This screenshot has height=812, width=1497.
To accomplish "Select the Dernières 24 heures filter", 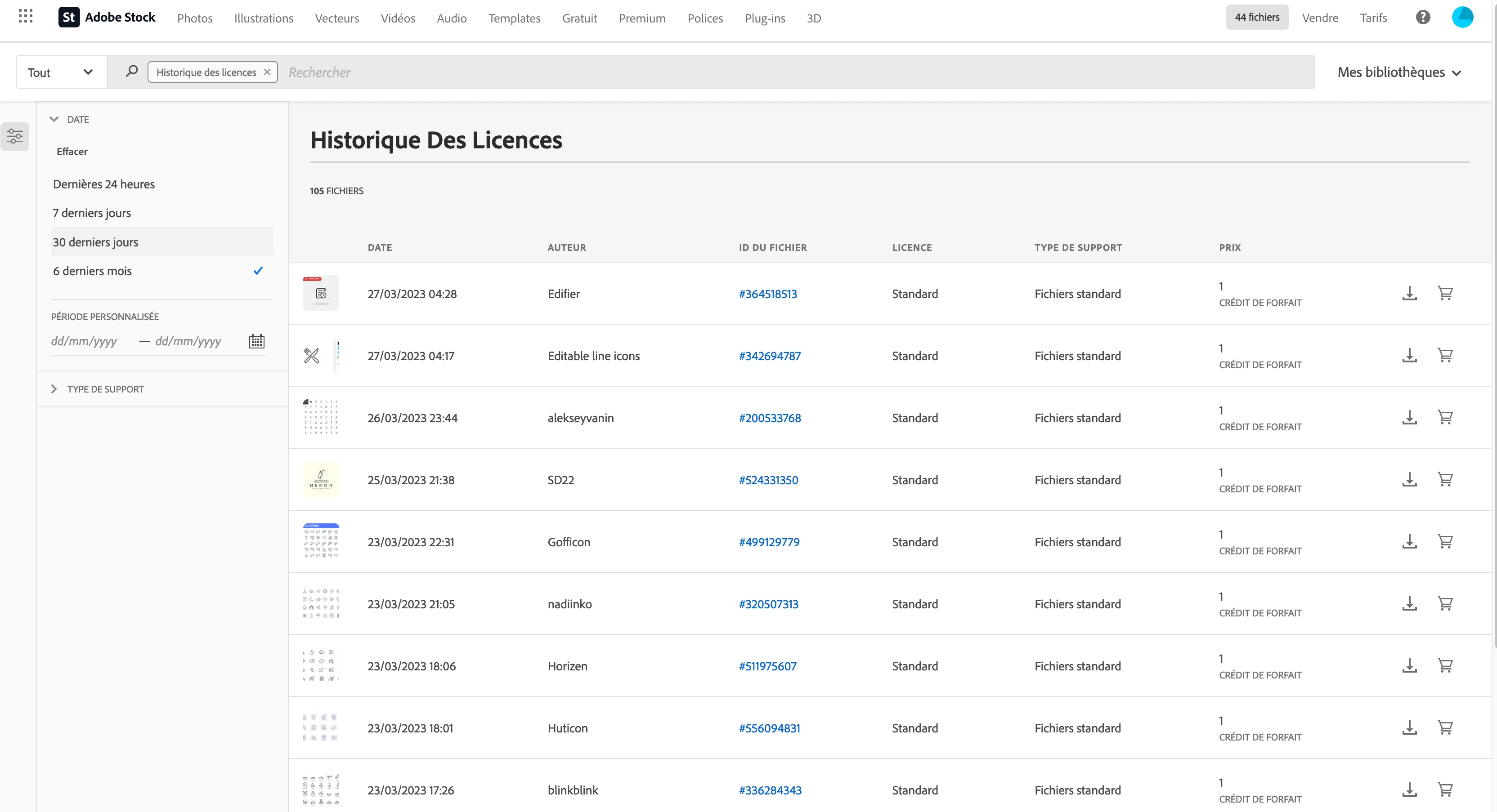I will pos(104,184).
